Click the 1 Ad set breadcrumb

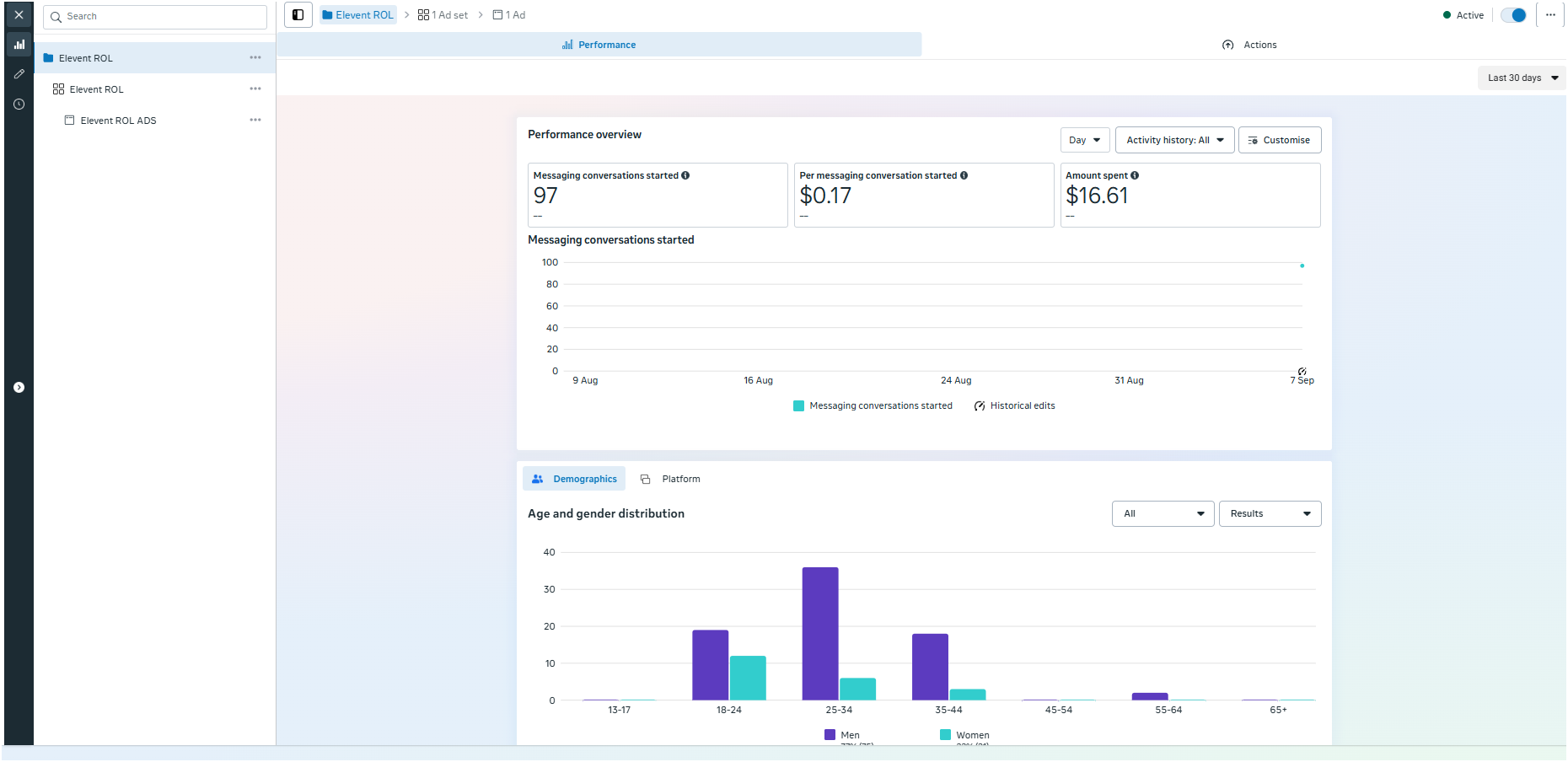click(x=443, y=15)
